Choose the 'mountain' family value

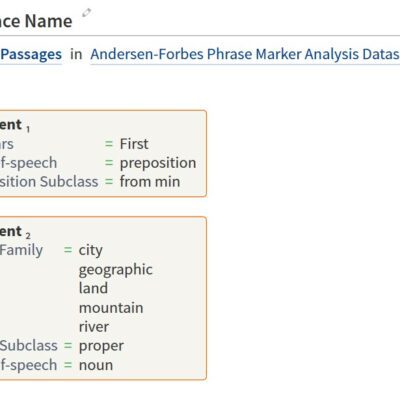coord(111,308)
